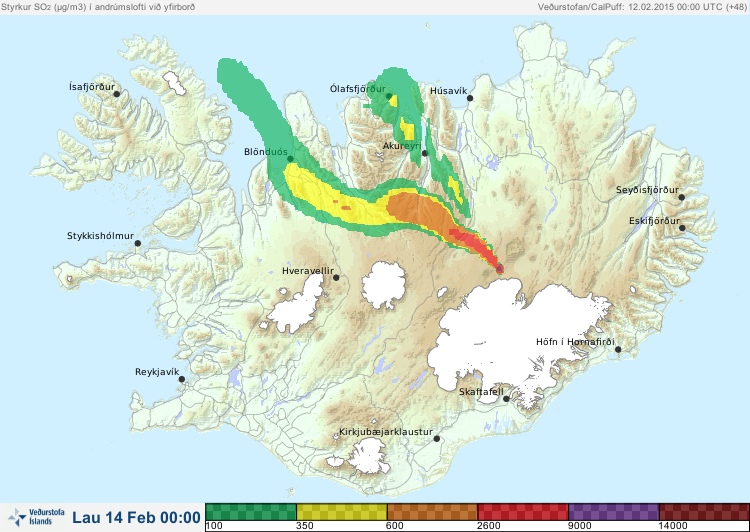Click the Kirkjubæjarklaustur marker dot

(437, 439)
